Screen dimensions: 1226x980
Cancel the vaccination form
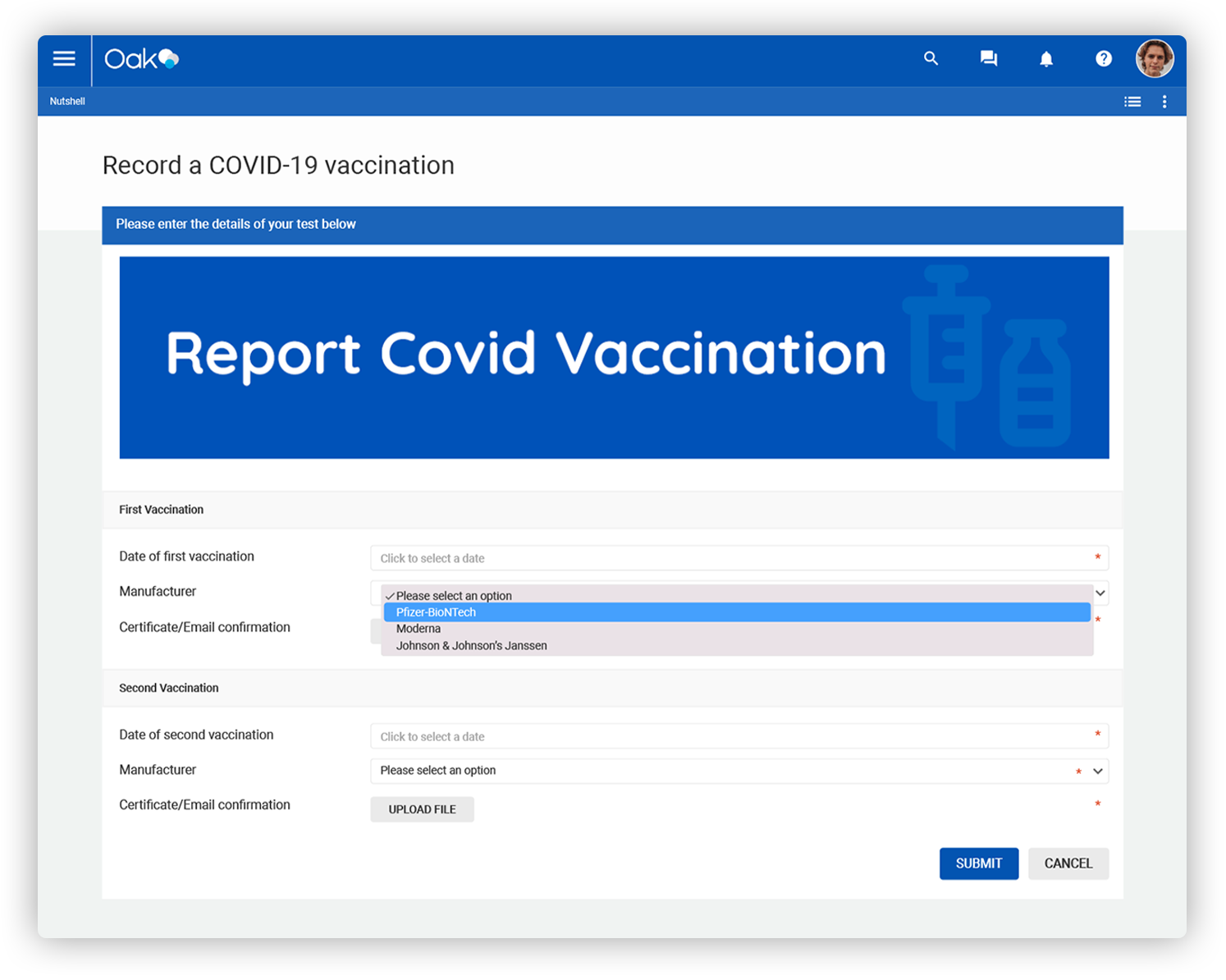click(1068, 863)
